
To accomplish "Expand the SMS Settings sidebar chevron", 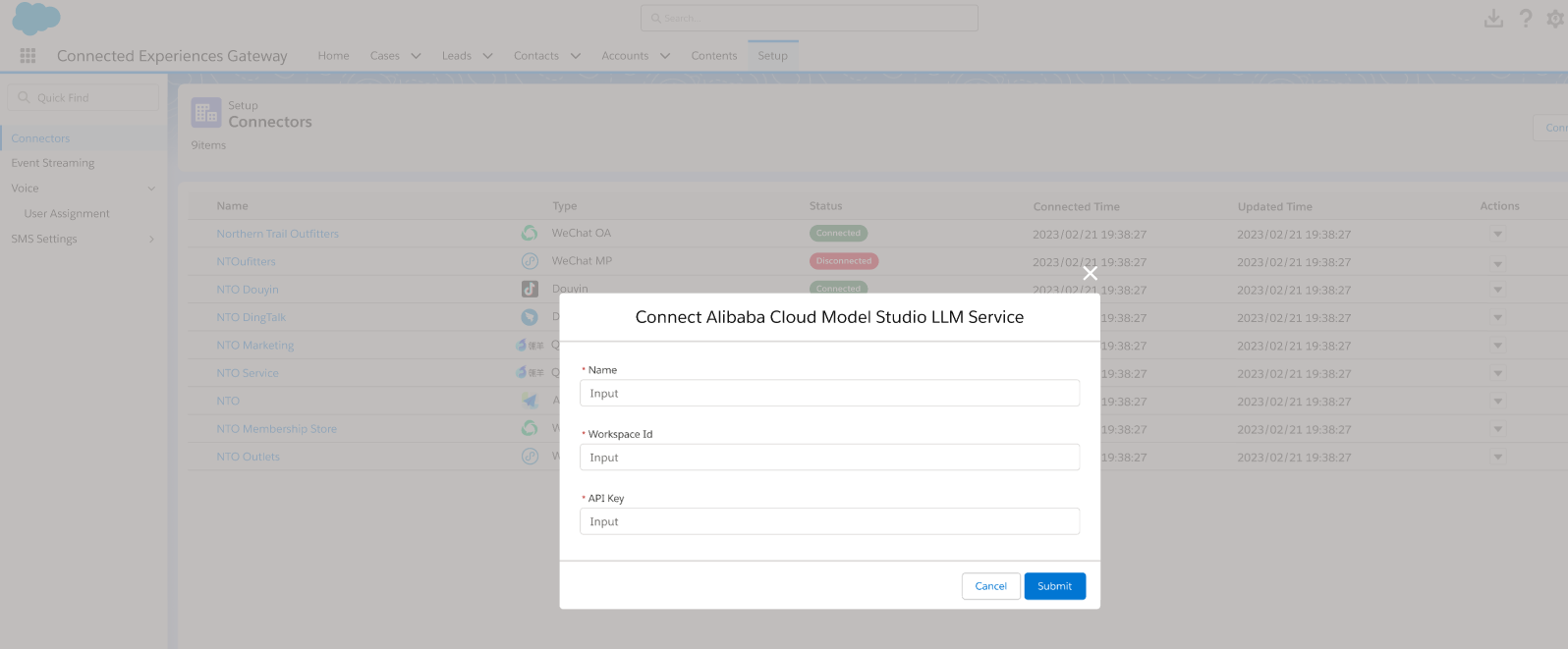I will pyautogui.click(x=151, y=239).
